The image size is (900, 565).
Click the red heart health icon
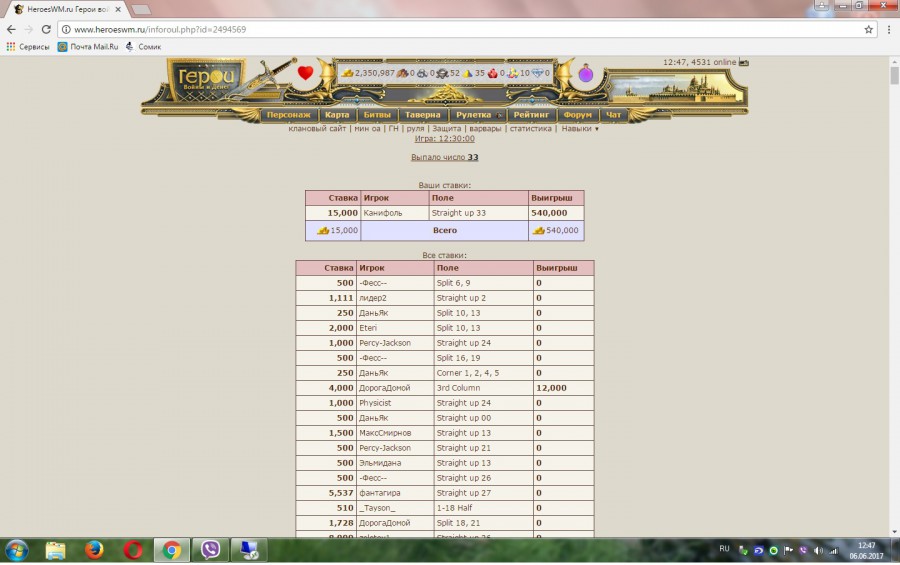[x=305, y=73]
